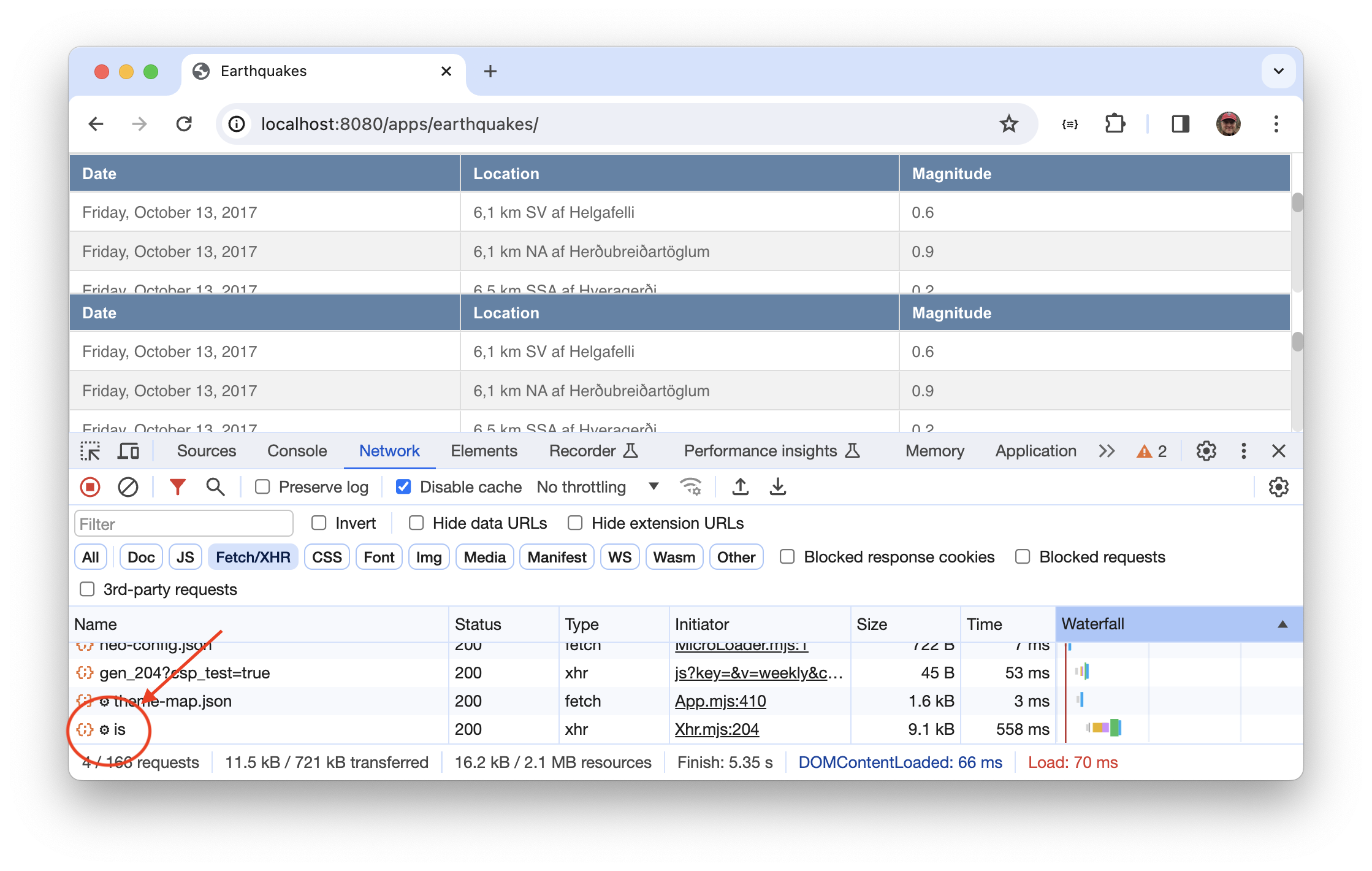Viewport: 1372px width, 871px height.
Task: Click the network Filter text field
Action: (x=183, y=524)
